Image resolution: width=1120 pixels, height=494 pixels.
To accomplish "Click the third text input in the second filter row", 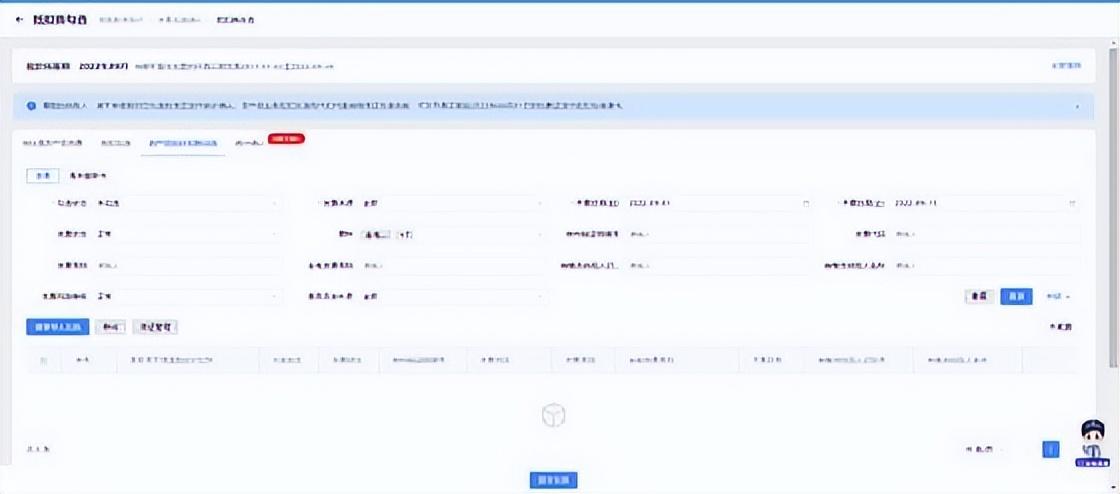I will [x=719, y=234].
